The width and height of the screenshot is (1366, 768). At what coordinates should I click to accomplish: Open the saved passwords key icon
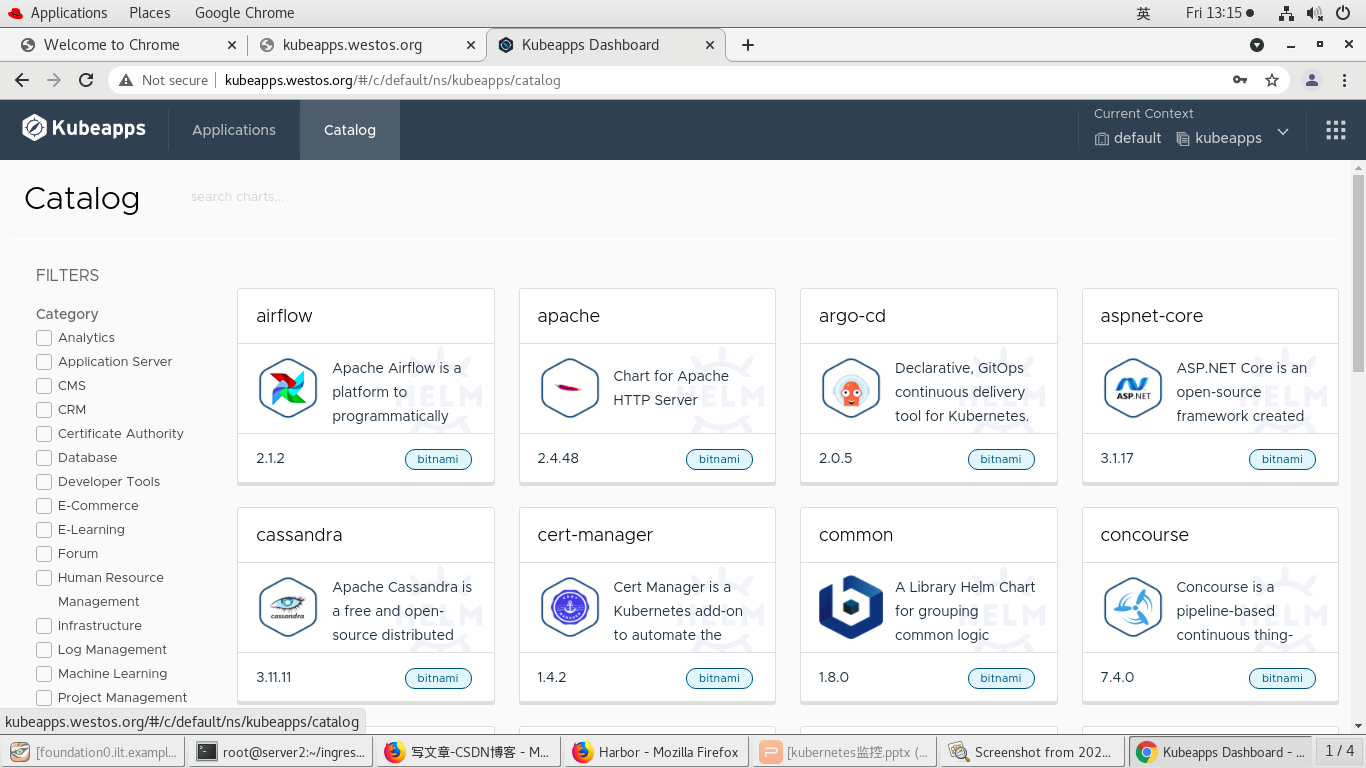coord(1240,80)
